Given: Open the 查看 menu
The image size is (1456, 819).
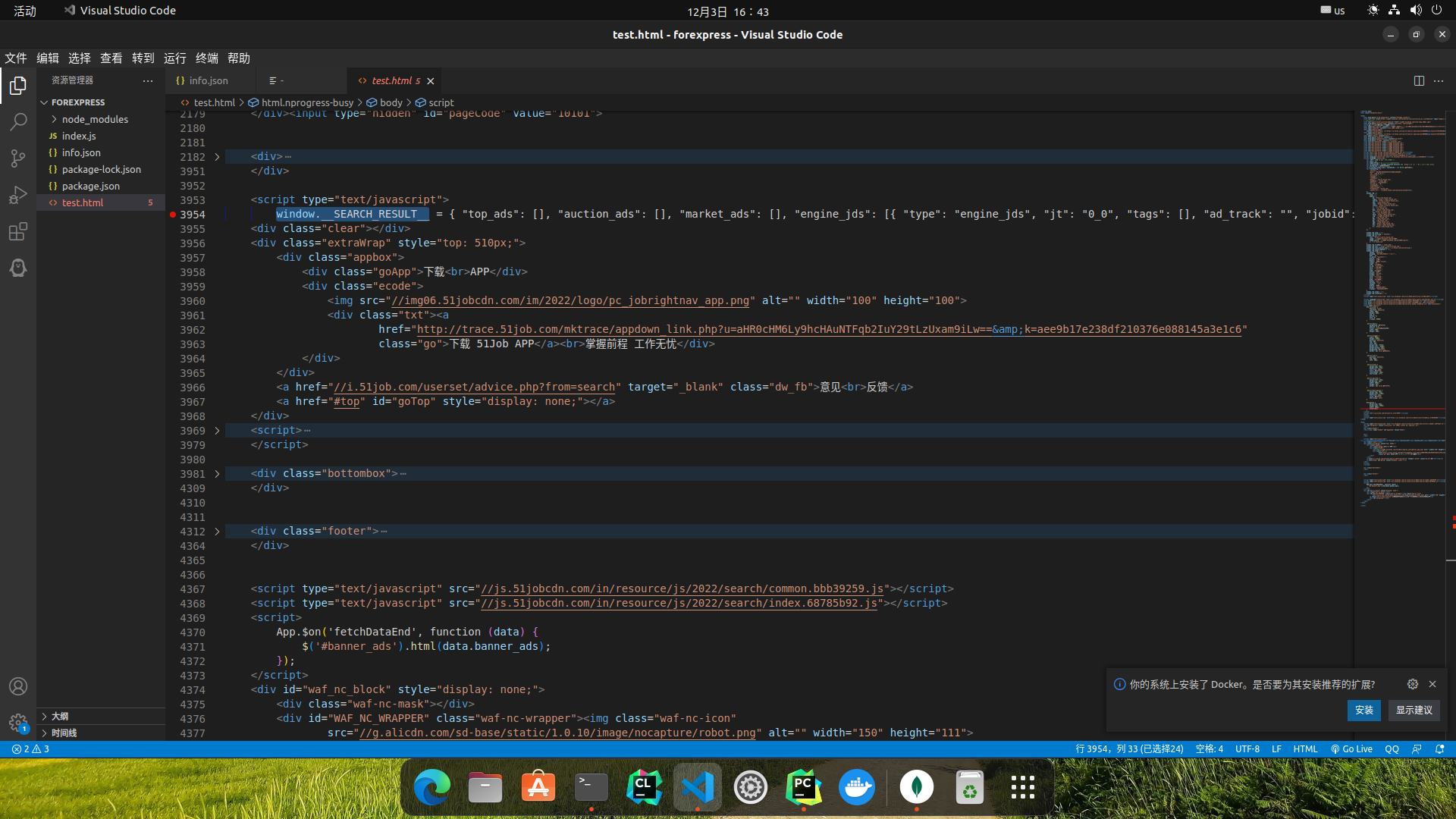Looking at the screenshot, I should click(111, 58).
